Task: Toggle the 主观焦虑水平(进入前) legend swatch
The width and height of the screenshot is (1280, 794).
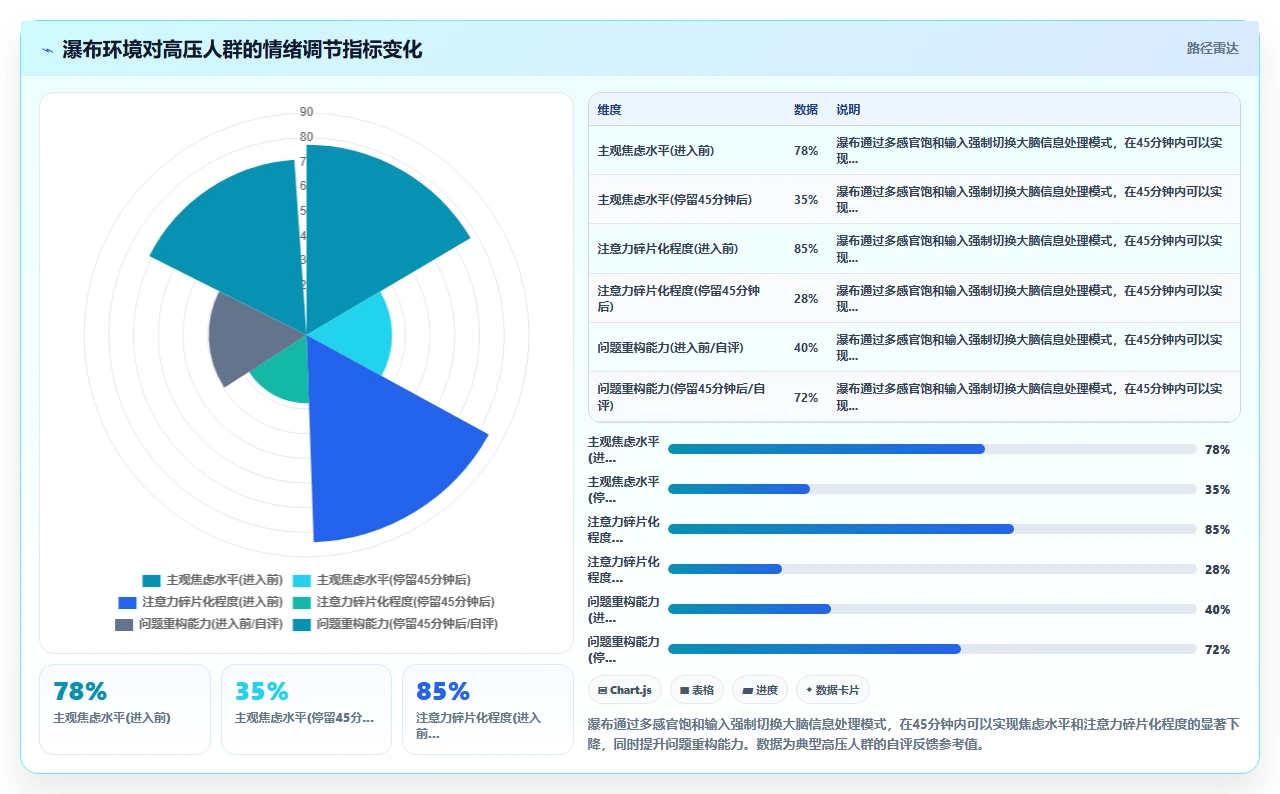Action: 151,580
